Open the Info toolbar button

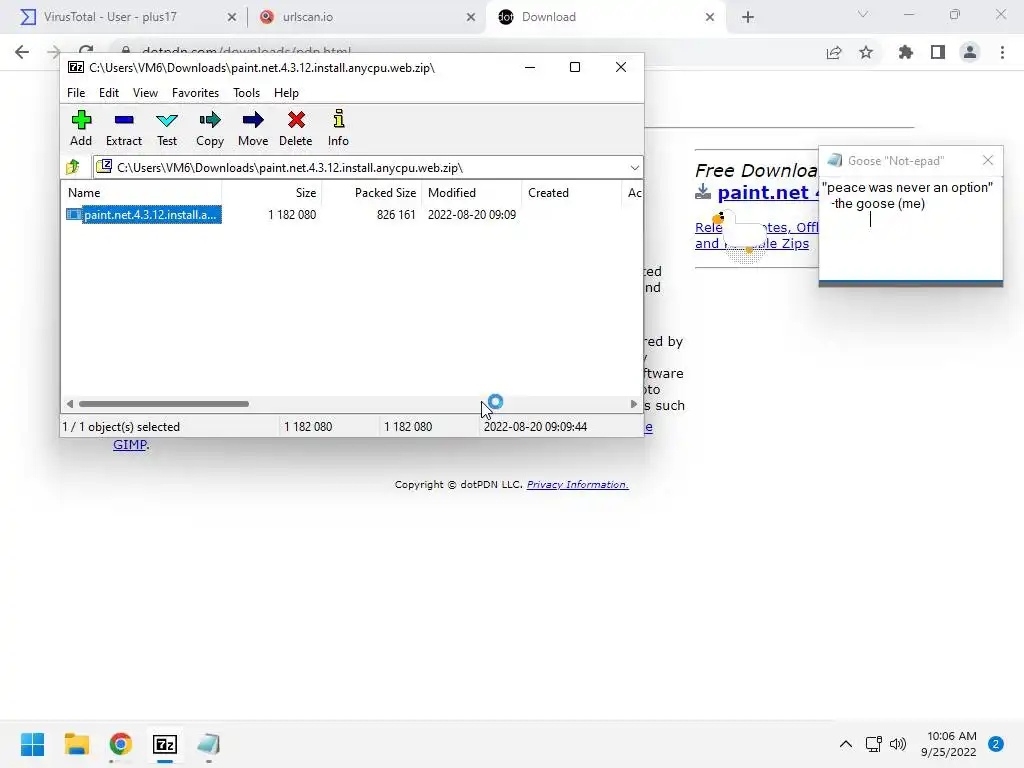click(338, 128)
